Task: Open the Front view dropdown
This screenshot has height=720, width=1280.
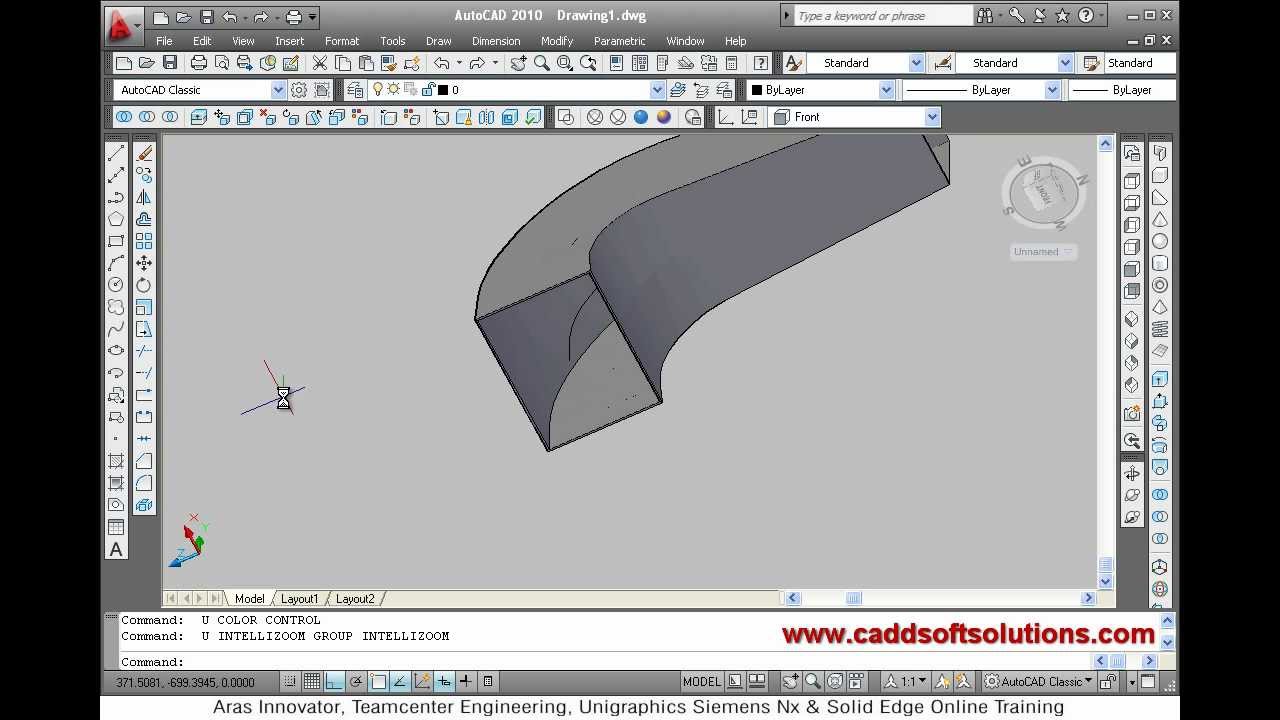Action: (x=932, y=117)
